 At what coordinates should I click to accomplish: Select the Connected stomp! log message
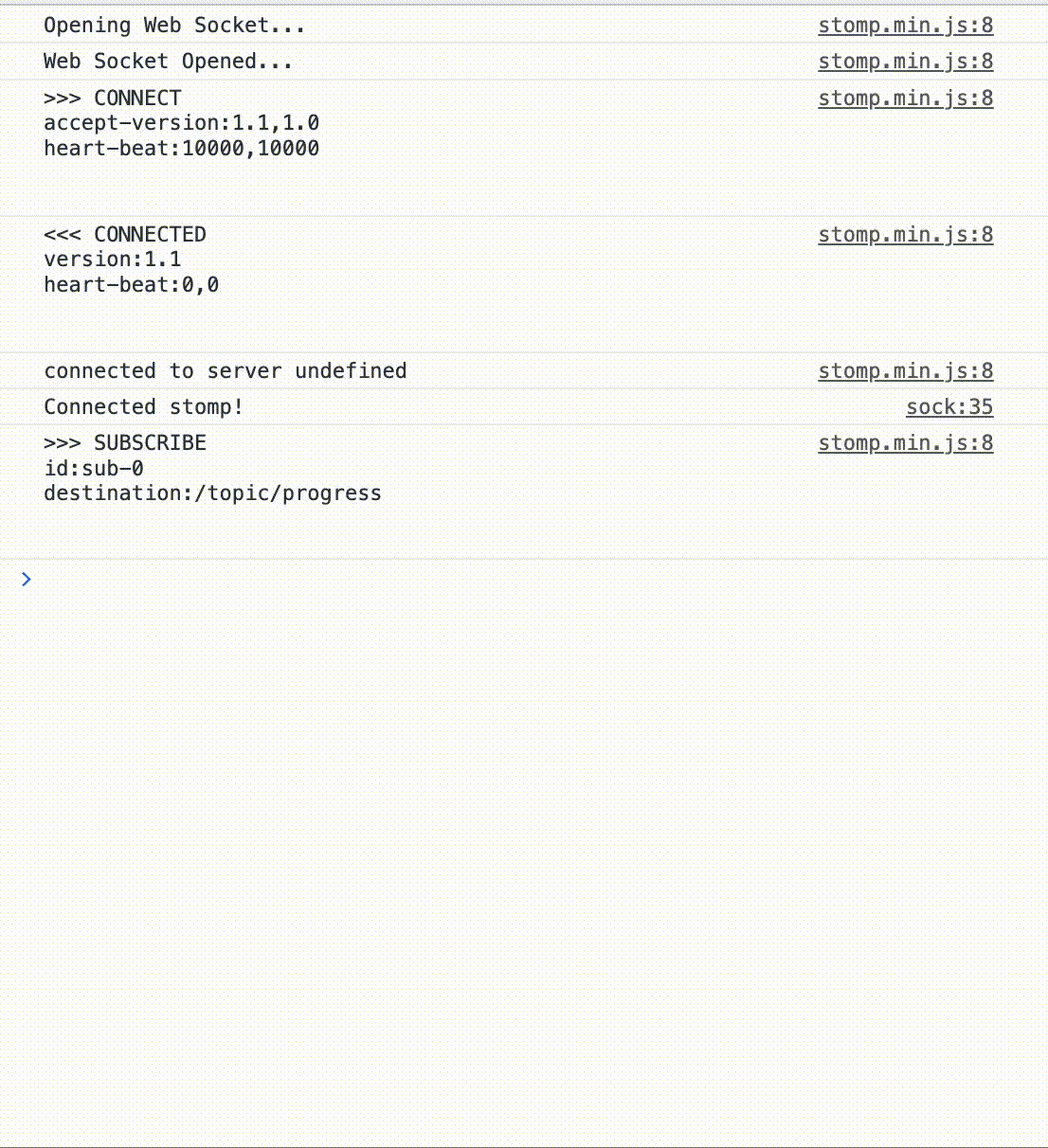click(x=144, y=407)
